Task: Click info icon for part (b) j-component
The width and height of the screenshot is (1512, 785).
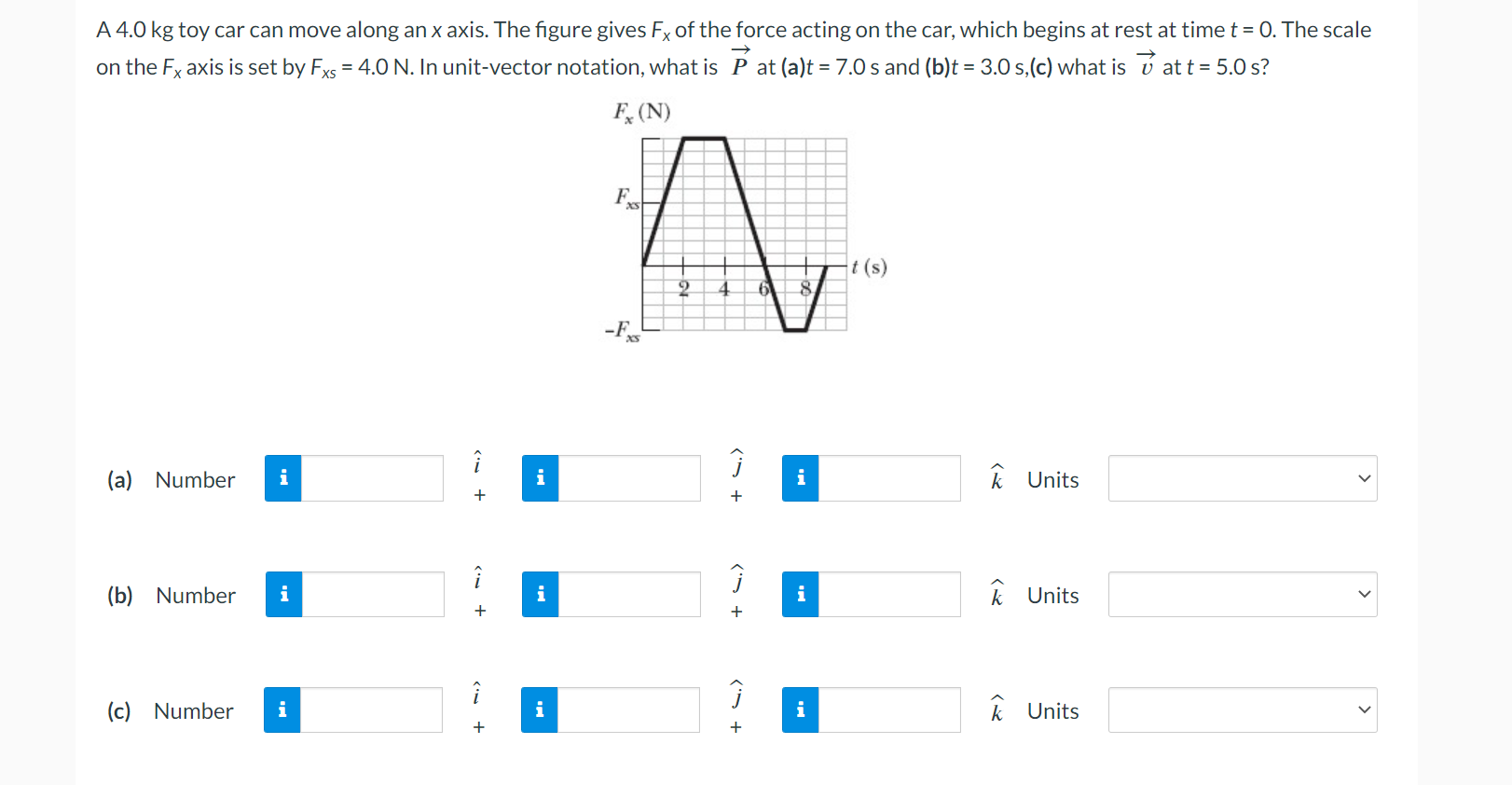Action: tap(540, 594)
